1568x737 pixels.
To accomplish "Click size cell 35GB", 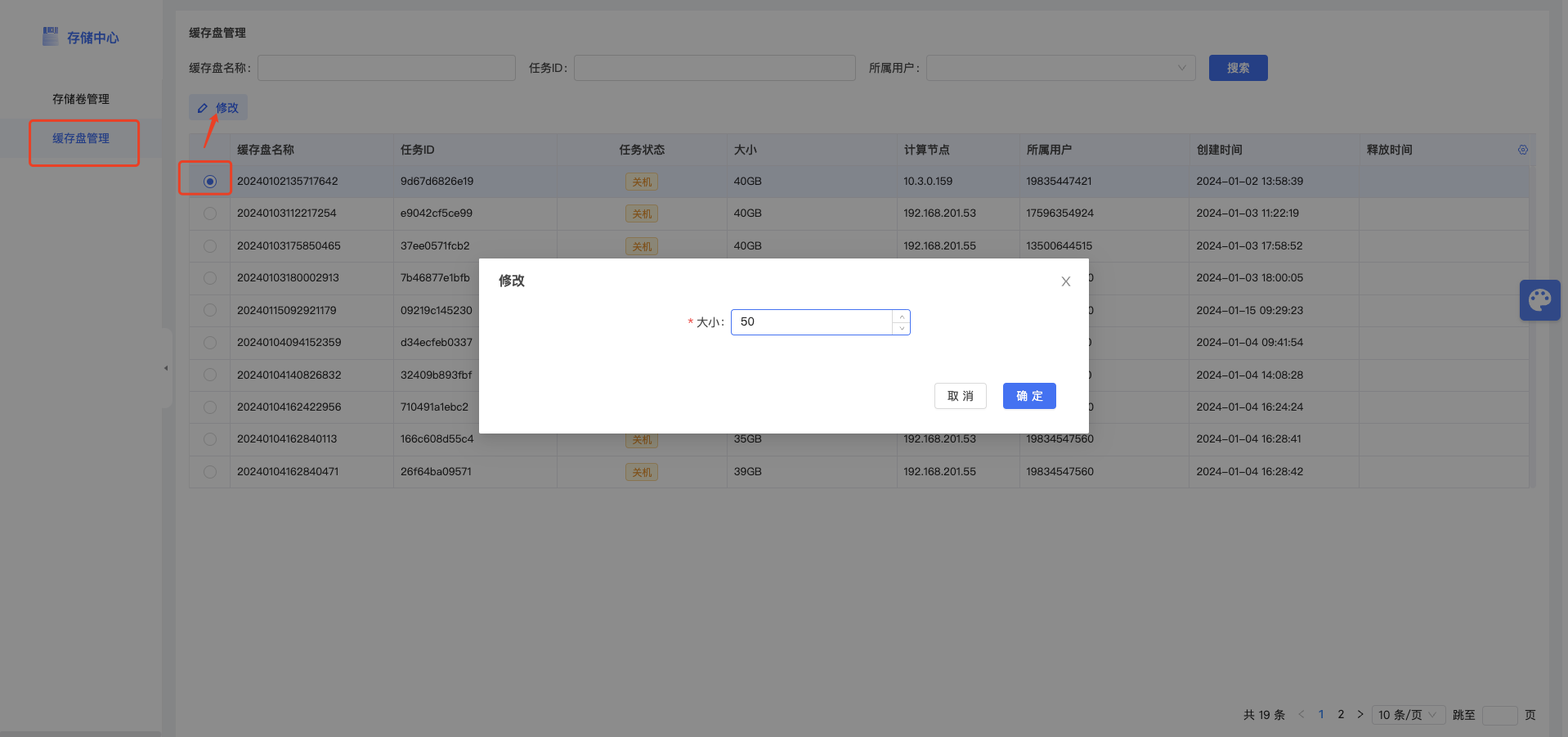I will point(747,438).
